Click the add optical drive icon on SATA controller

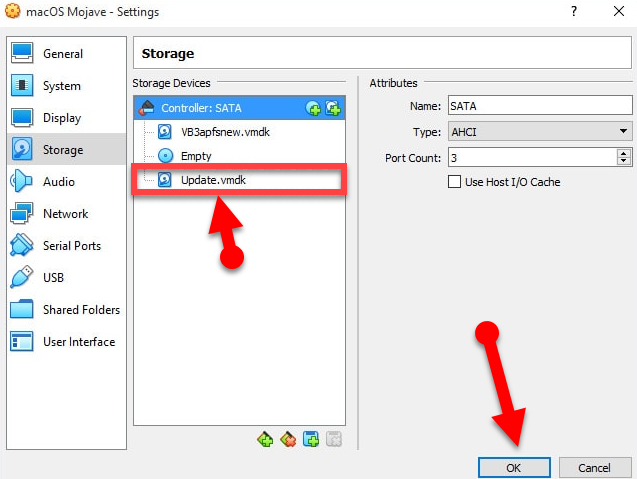coord(314,107)
